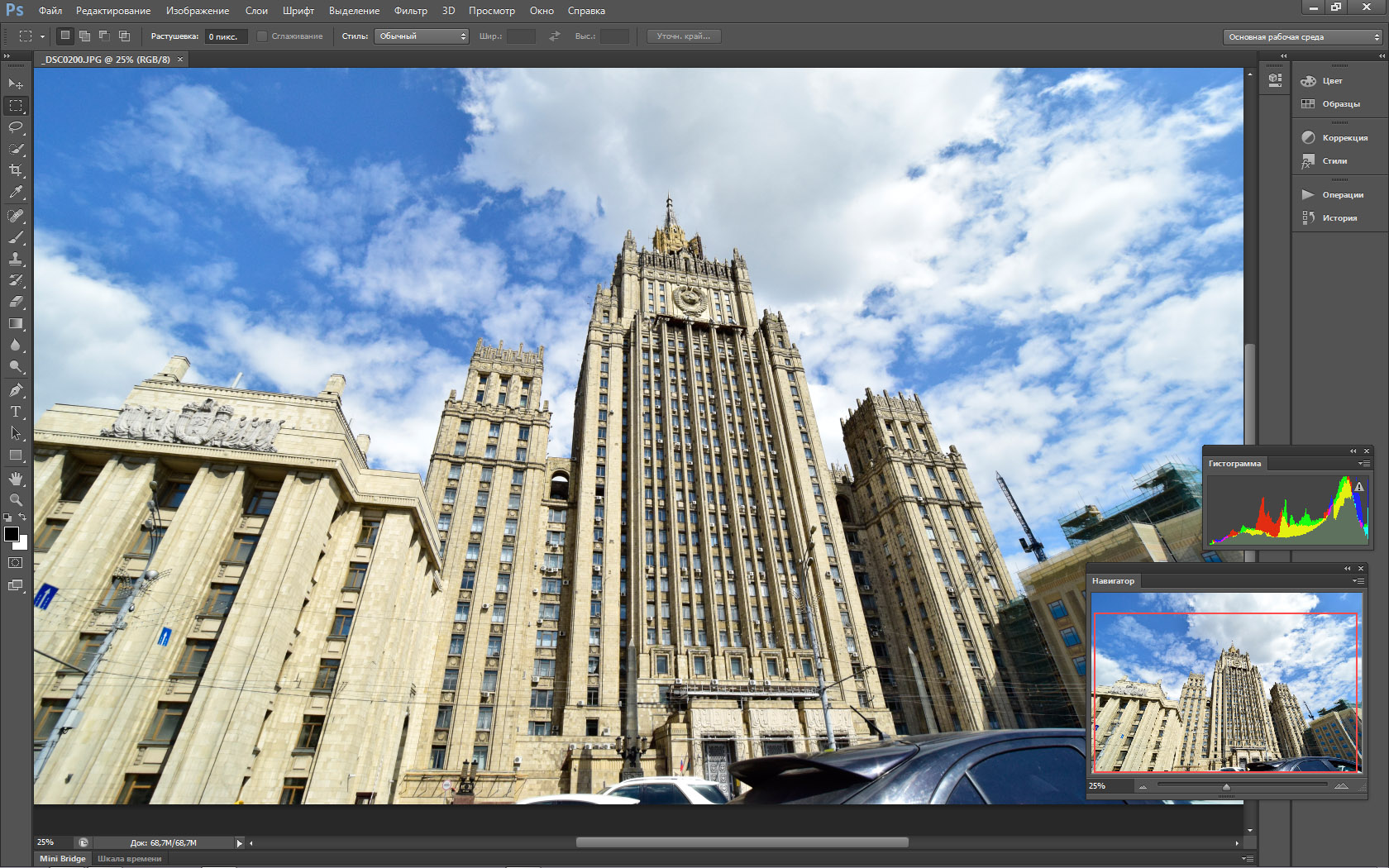Click the Растушевка feather input field

click(227, 36)
